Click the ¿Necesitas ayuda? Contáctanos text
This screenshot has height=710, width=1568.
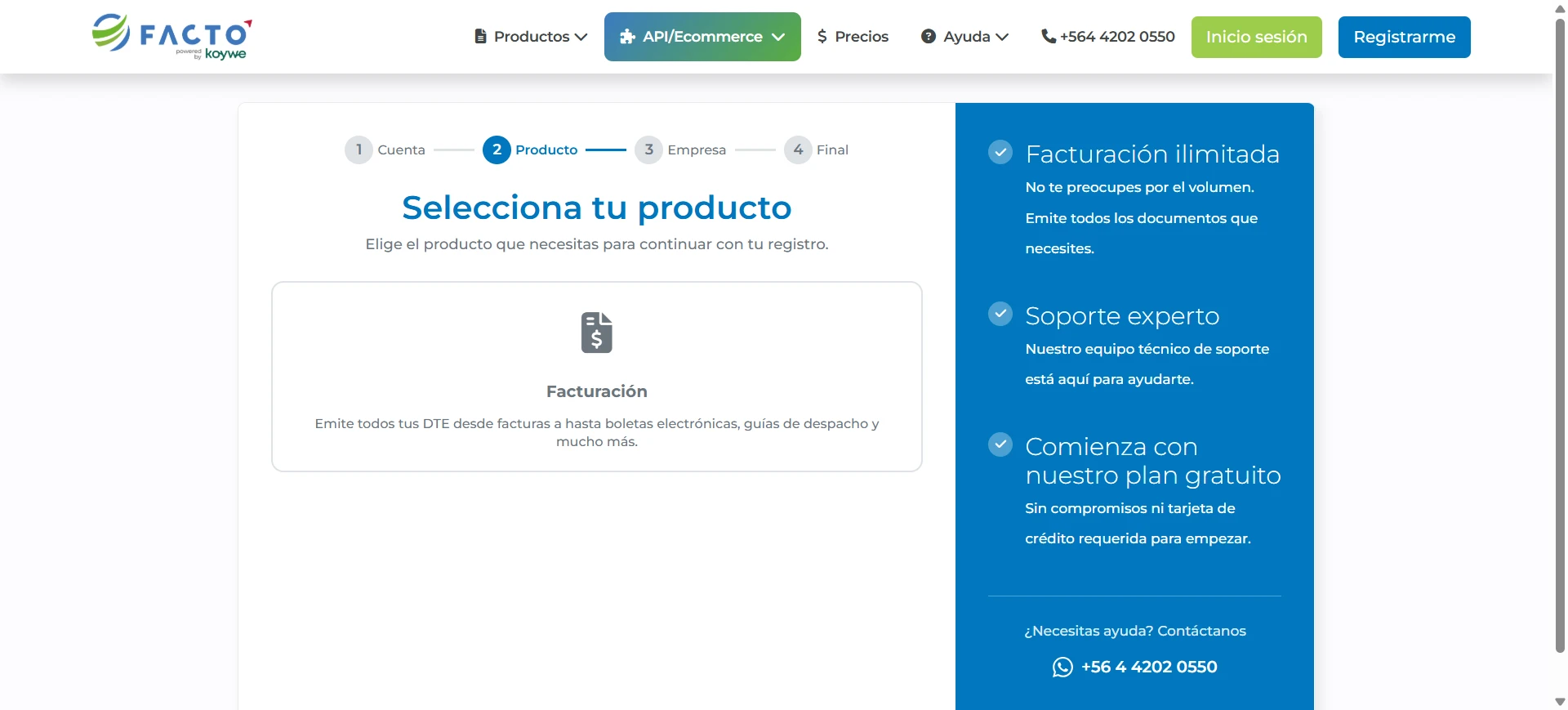1135,631
